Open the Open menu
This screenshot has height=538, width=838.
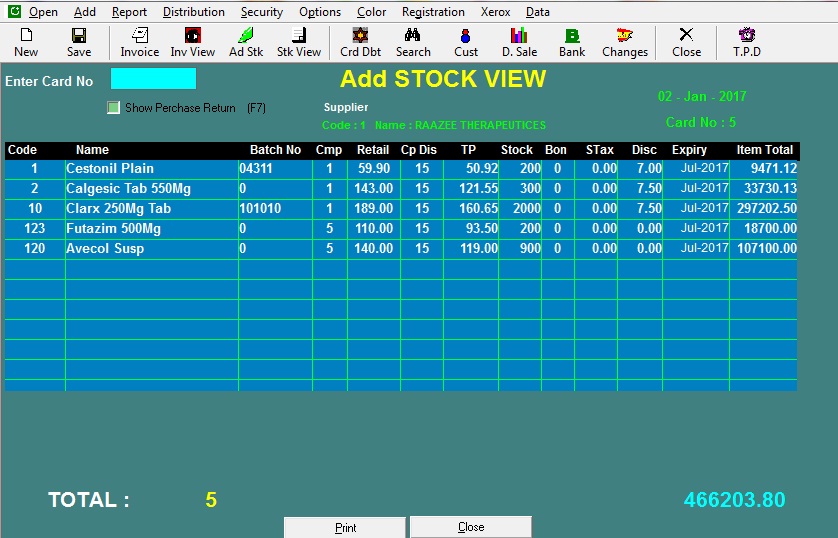click(43, 12)
